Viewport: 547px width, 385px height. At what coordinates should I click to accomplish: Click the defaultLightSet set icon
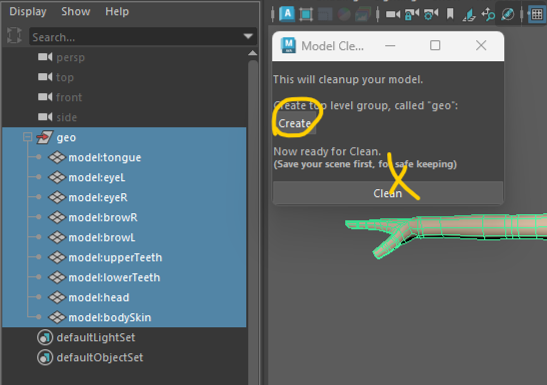pos(45,338)
